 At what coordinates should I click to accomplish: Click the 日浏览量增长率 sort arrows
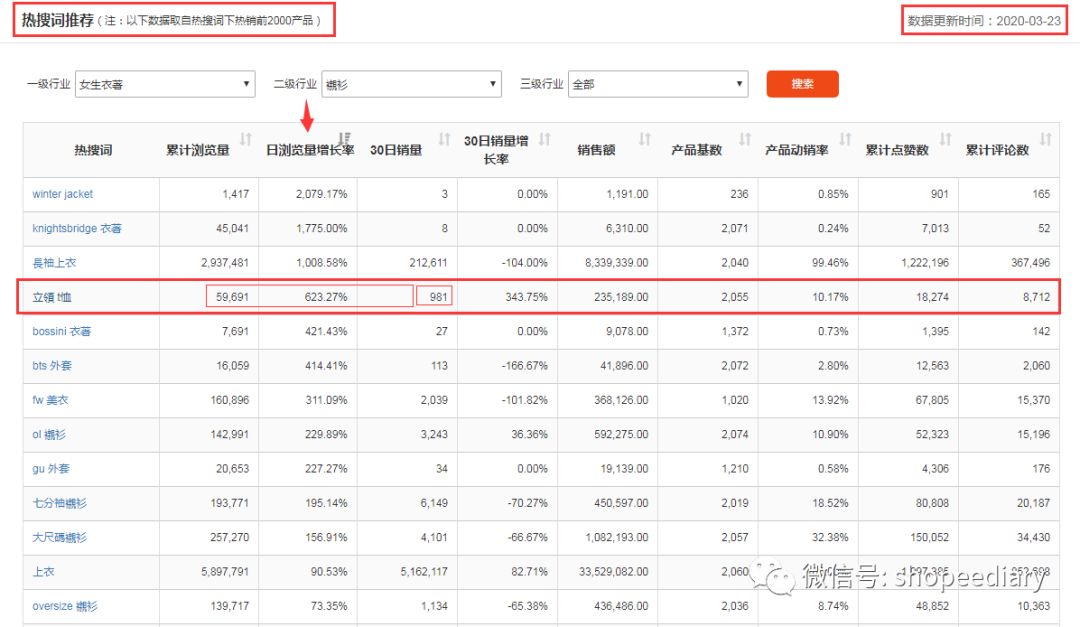point(343,134)
